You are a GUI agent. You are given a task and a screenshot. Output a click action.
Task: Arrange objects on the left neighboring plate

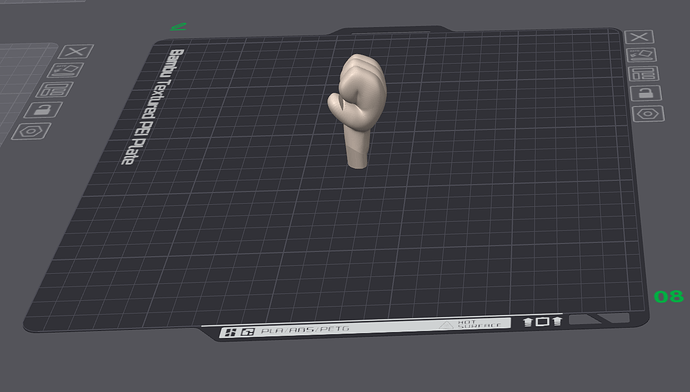point(54,90)
